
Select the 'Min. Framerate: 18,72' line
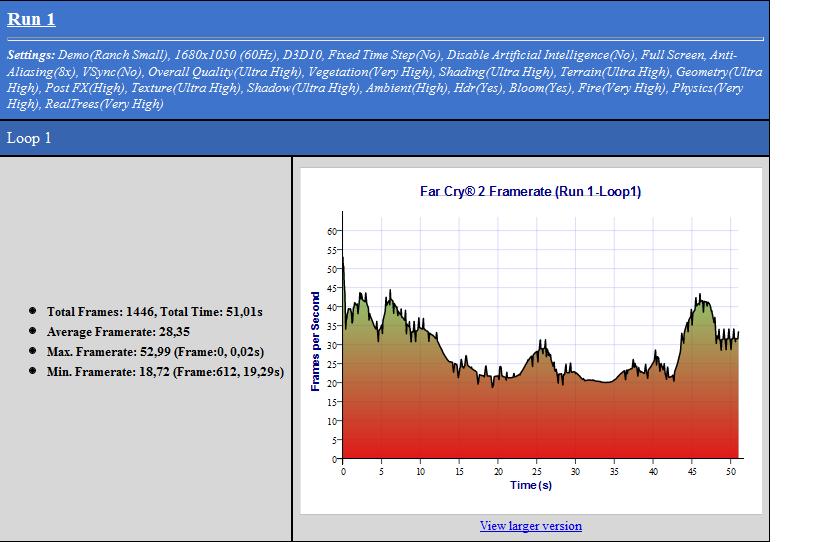[x=165, y=372]
